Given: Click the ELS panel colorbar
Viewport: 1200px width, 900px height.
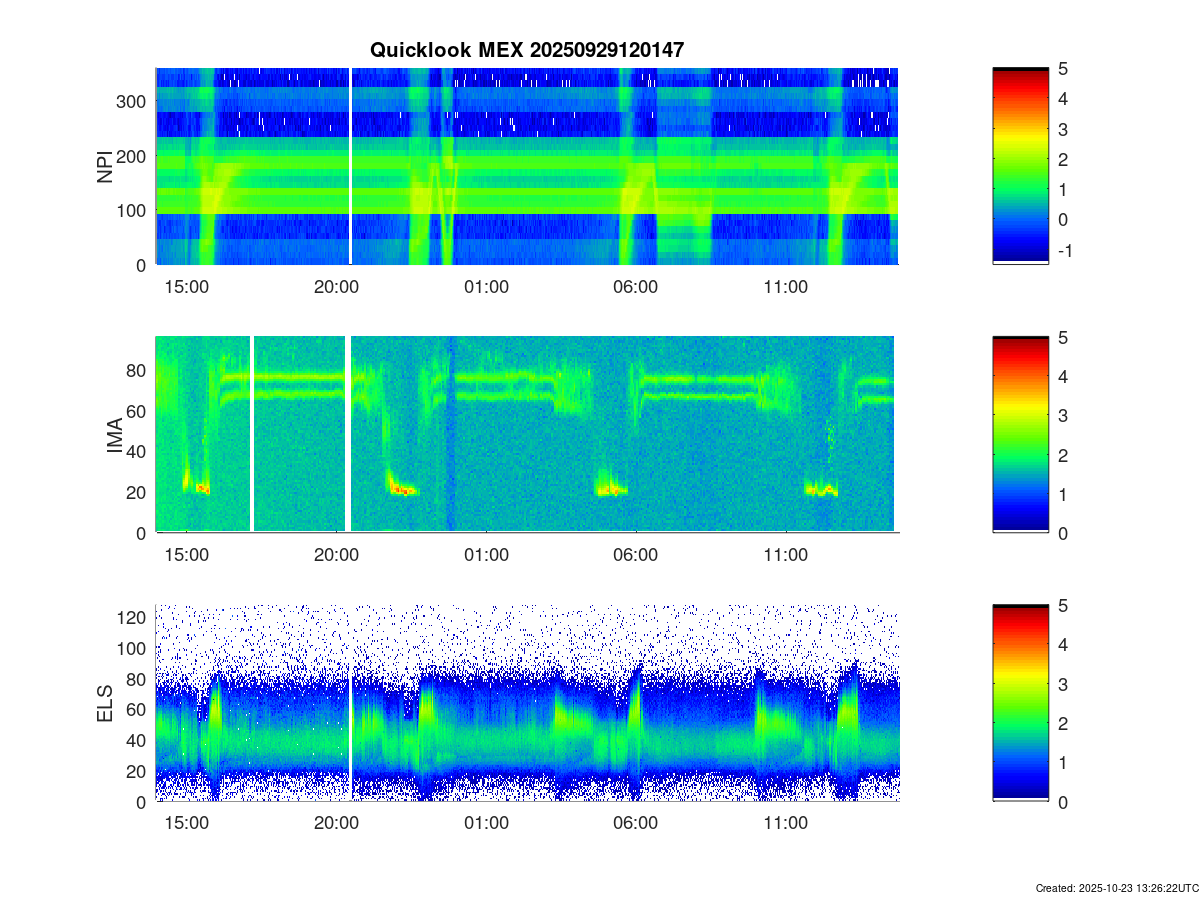Looking at the screenshot, I should pyautogui.click(x=1020, y=702).
